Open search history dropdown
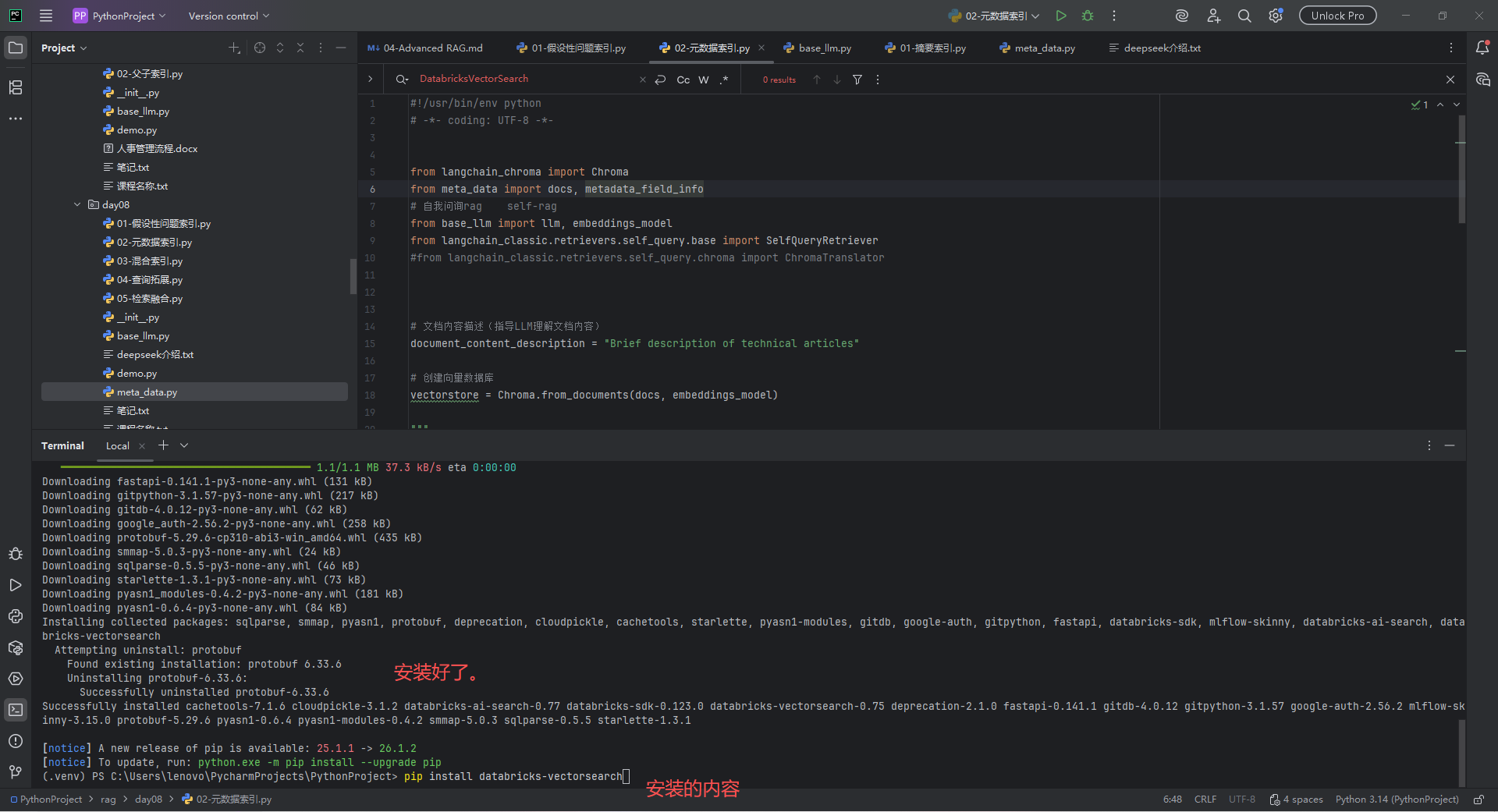The image size is (1498, 812). [x=402, y=80]
